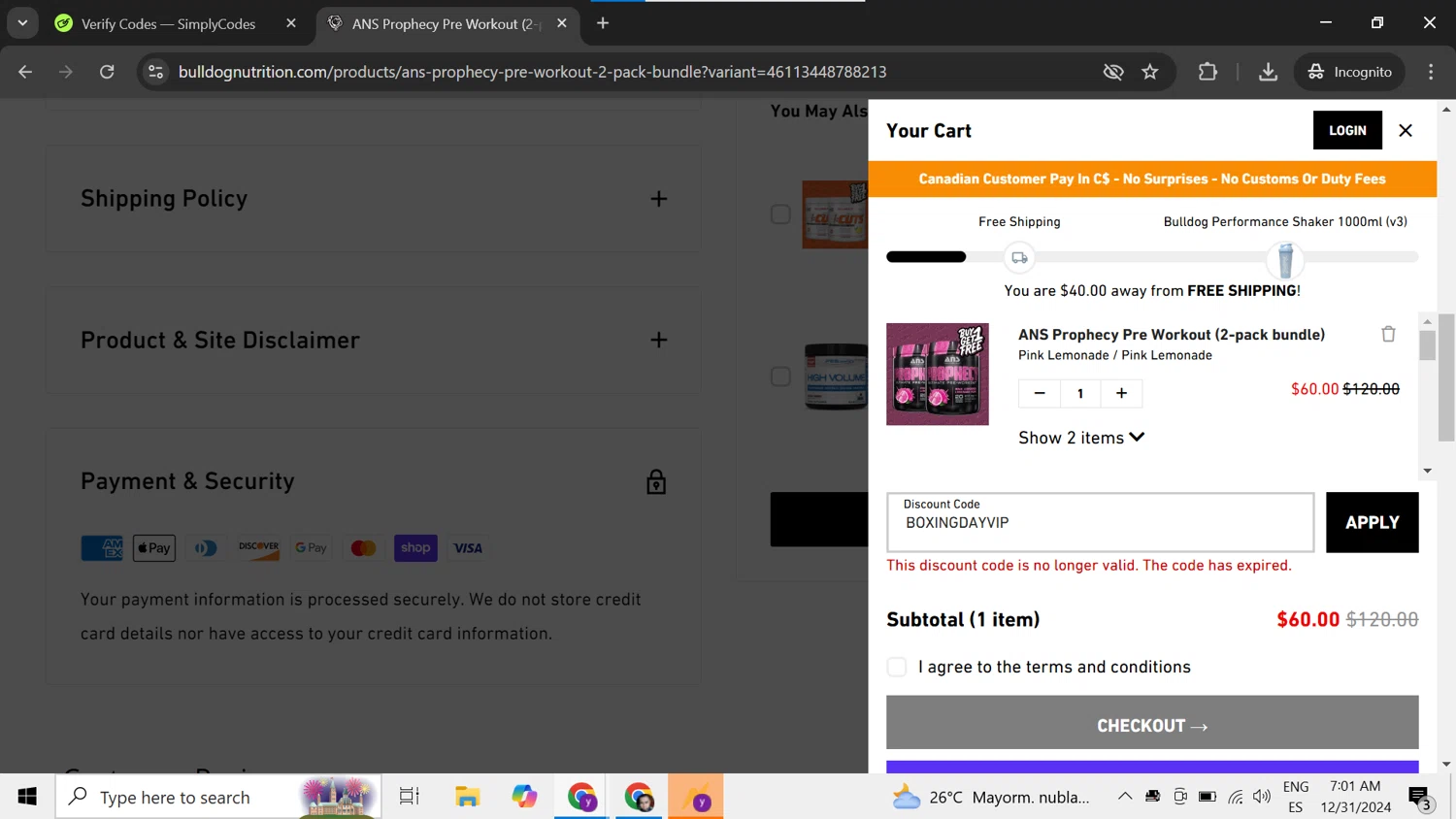Click the shaker bottle reward marker
1456x819 pixels.
click(1285, 259)
